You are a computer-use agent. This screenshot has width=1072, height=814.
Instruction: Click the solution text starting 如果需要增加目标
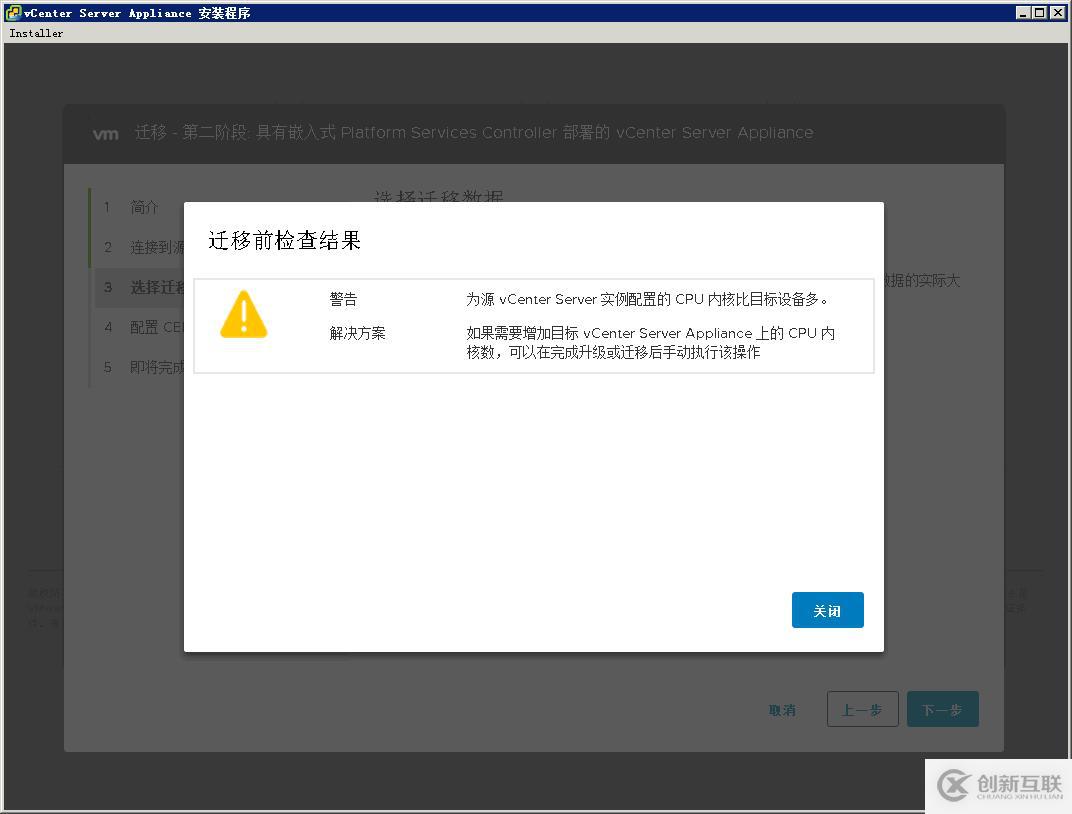[x=651, y=342]
